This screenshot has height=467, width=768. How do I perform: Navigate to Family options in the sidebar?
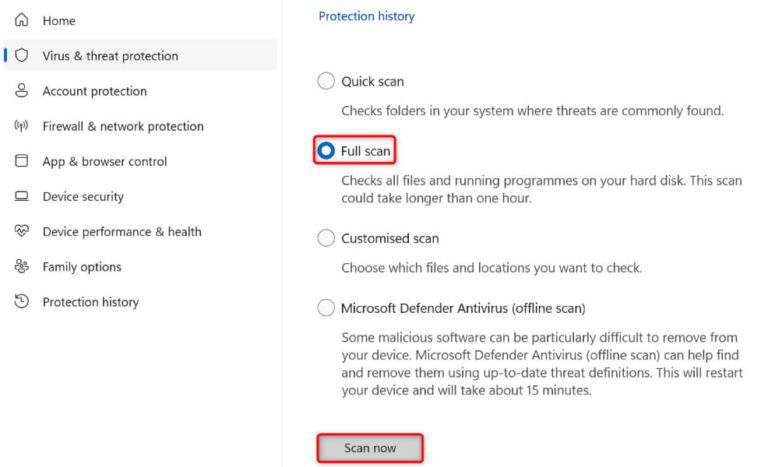point(82,267)
